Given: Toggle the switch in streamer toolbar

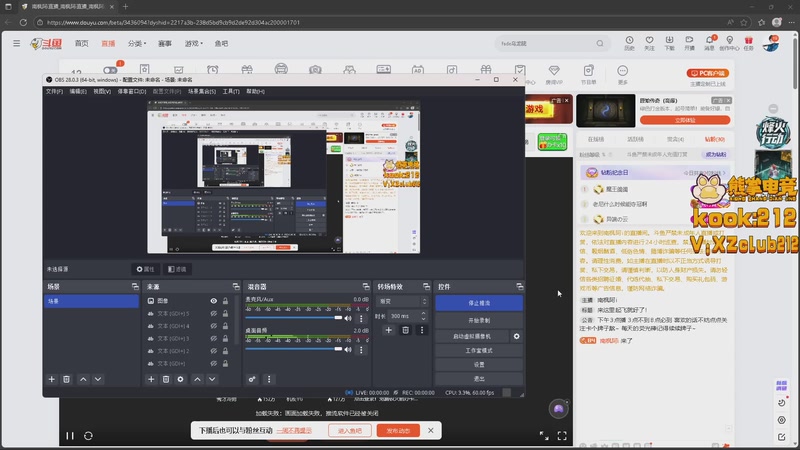Looking at the screenshot, I should coord(110,70).
